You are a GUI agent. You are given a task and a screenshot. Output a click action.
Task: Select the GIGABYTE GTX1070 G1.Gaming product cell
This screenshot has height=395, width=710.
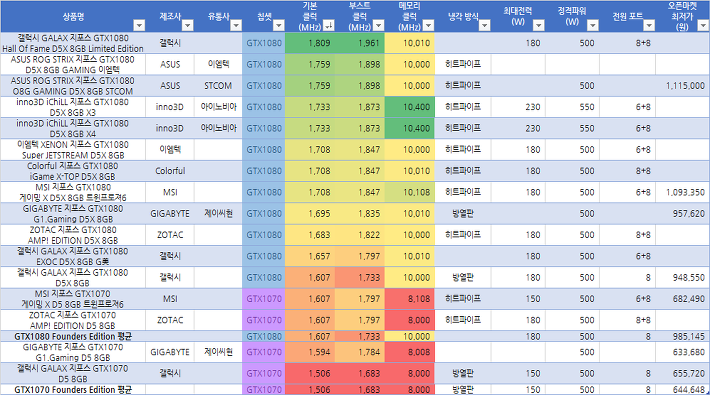[x=73, y=352]
